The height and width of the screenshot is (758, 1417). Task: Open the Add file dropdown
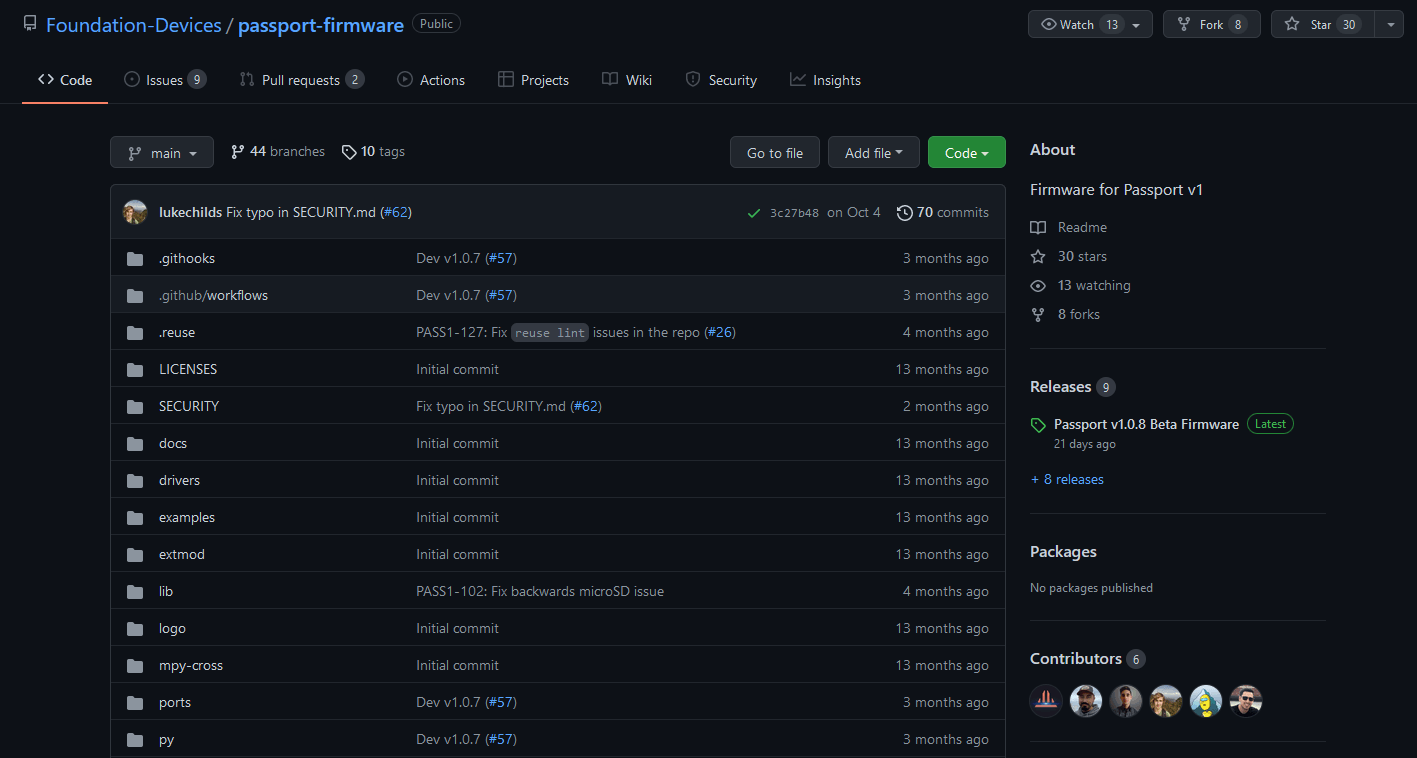coord(873,153)
